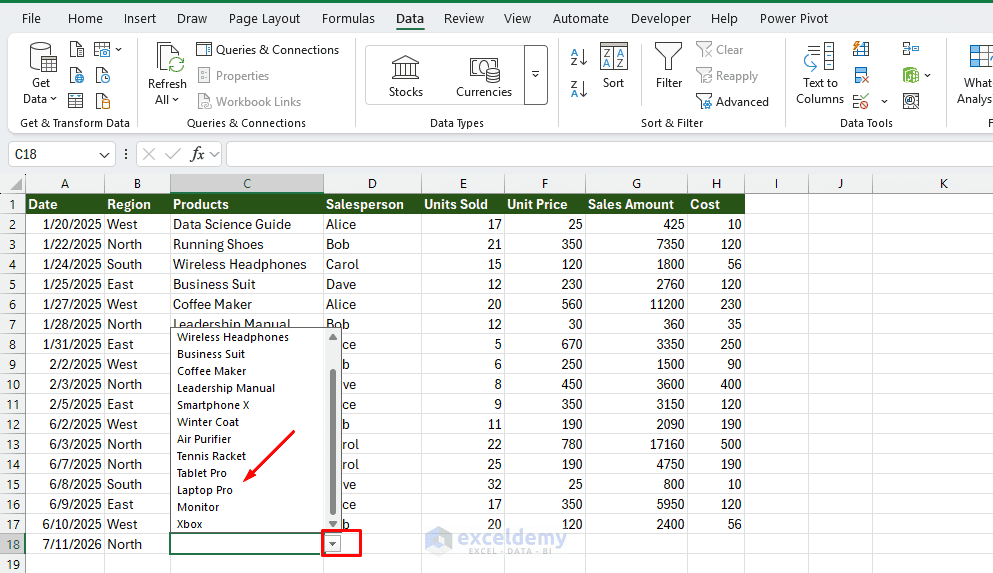
Task: Click From Text/CSV icon
Action: tap(77, 49)
